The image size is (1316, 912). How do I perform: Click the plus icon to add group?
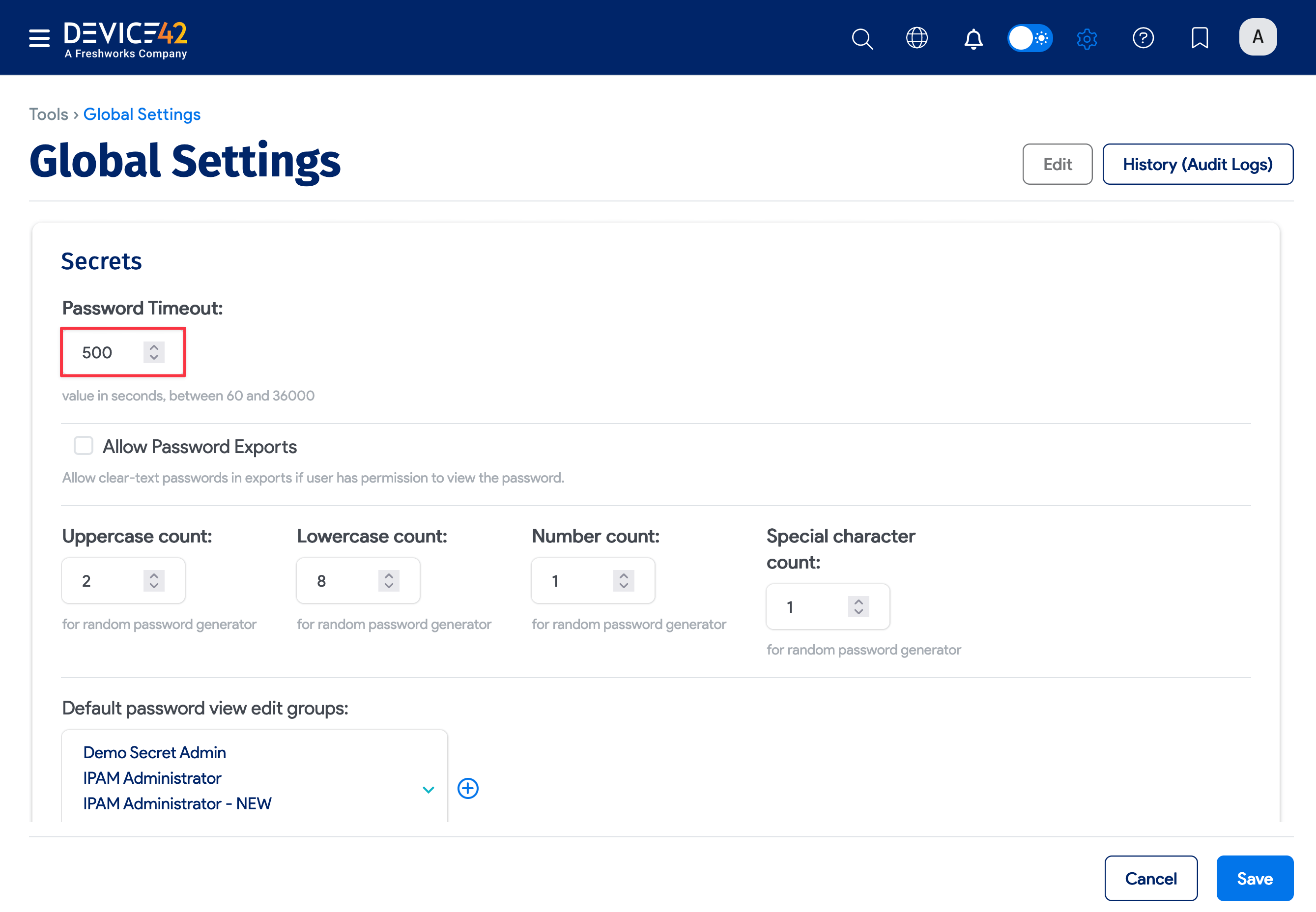point(468,789)
